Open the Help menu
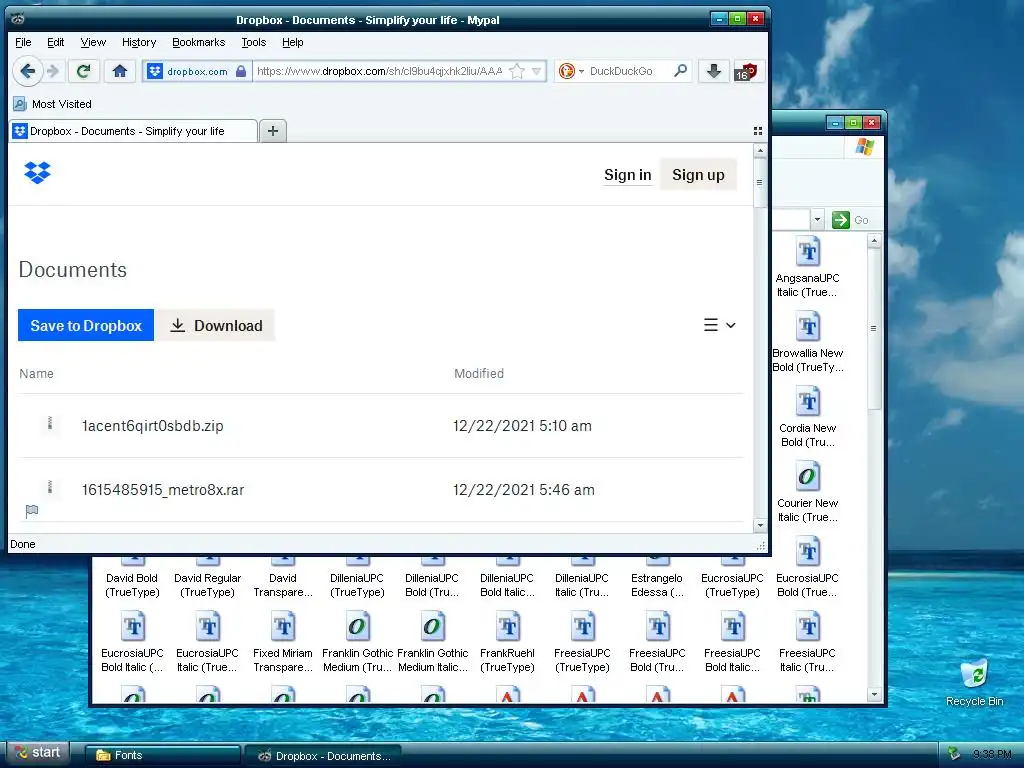 coord(293,42)
